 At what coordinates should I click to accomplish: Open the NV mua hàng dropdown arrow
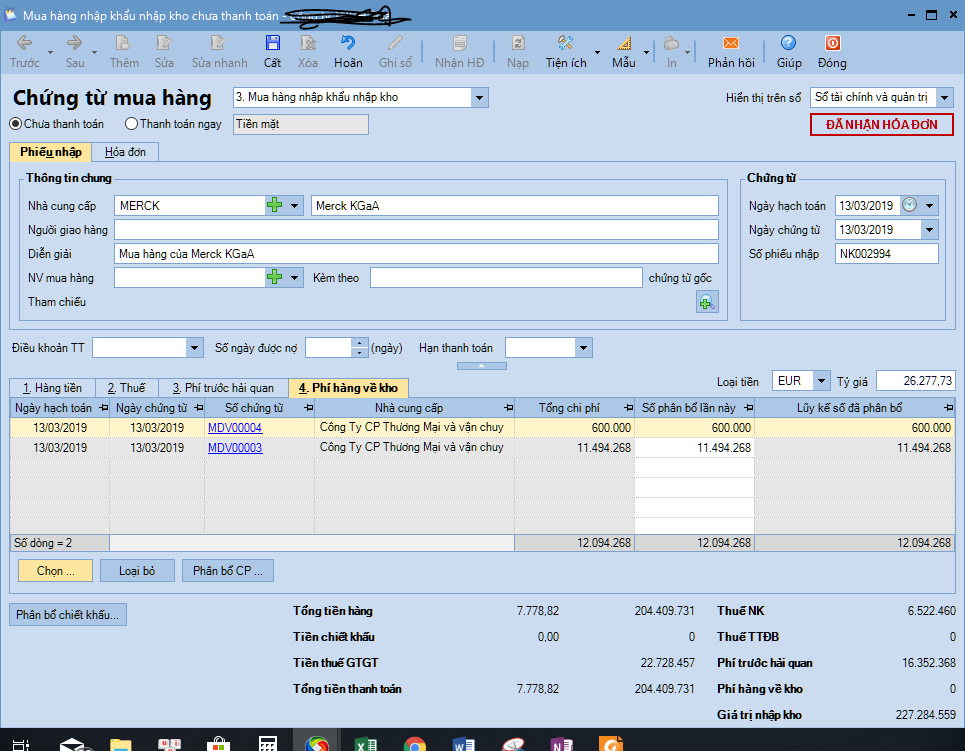tap(295, 278)
